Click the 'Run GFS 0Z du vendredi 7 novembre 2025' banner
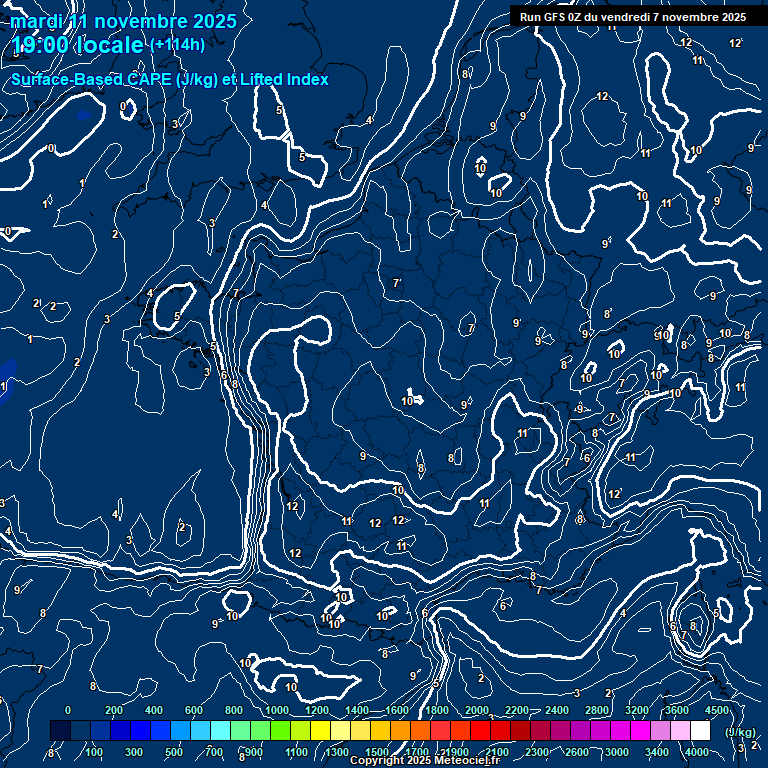 [633, 17]
